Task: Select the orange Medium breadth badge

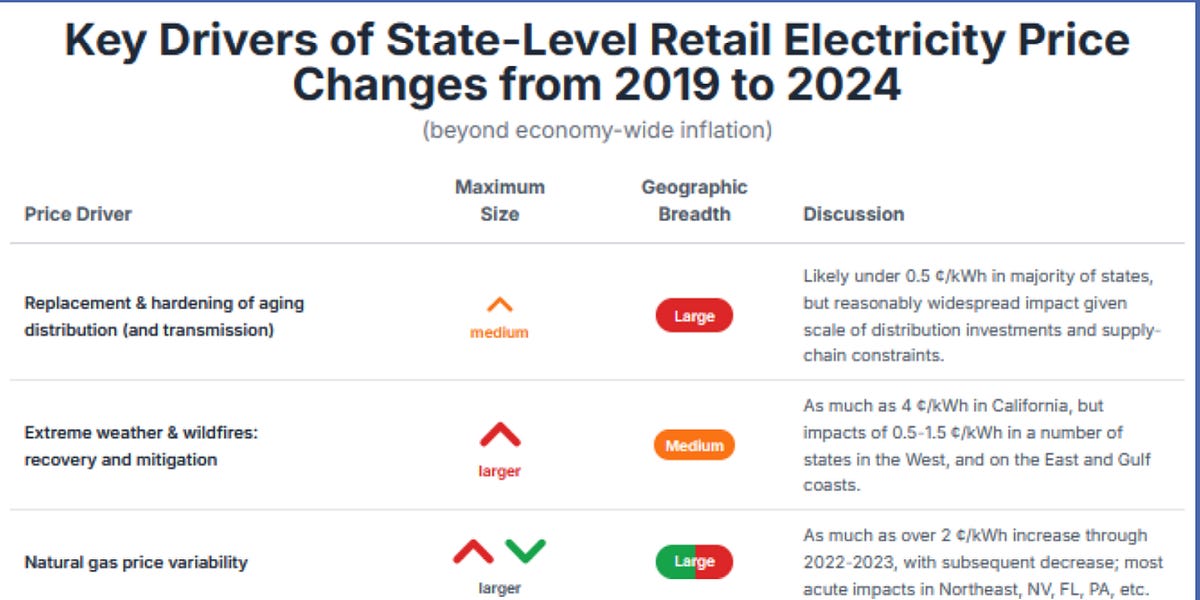Action: pos(694,445)
